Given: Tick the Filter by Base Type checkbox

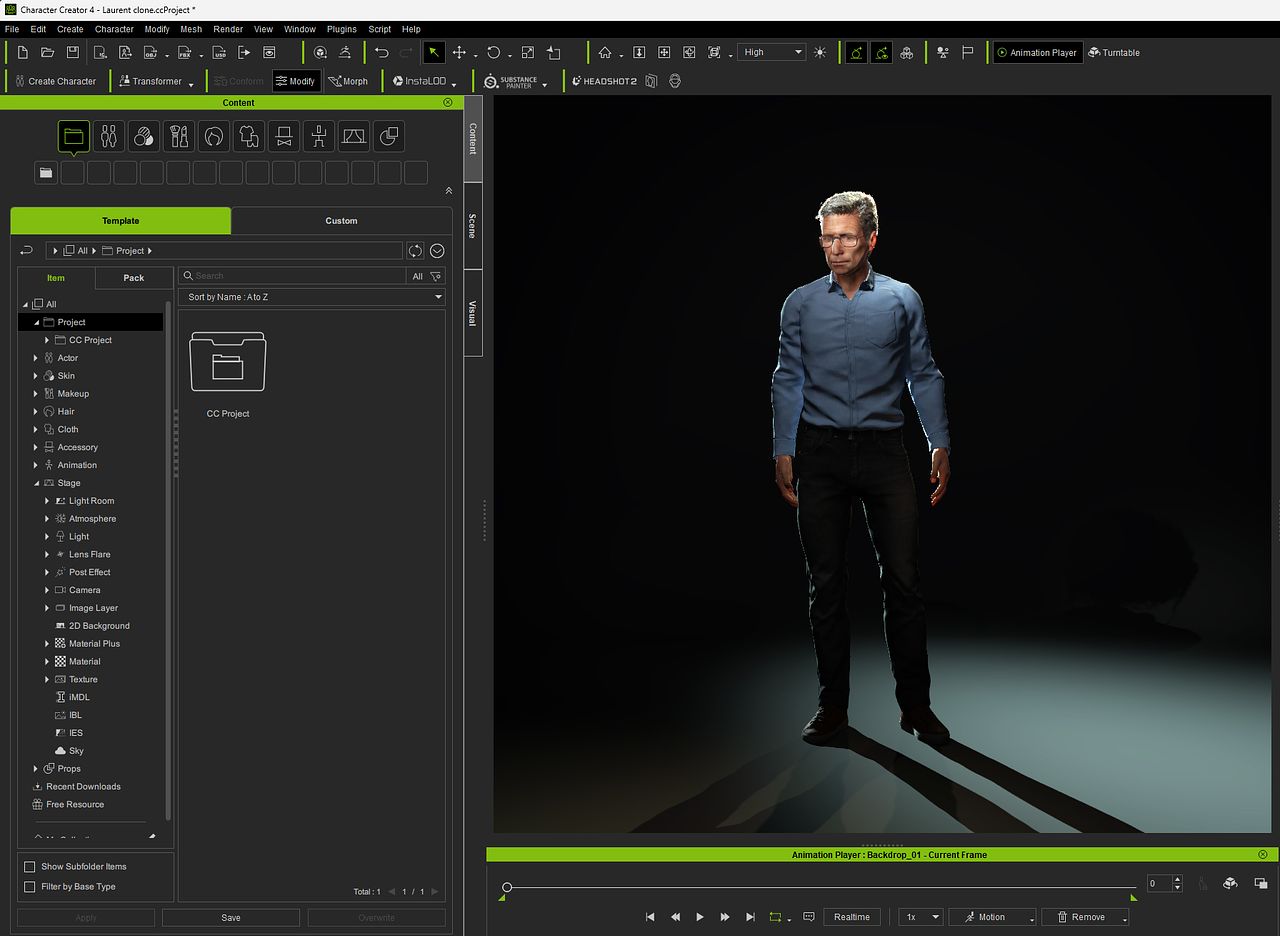Looking at the screenshot, I should tap(29, 887).
